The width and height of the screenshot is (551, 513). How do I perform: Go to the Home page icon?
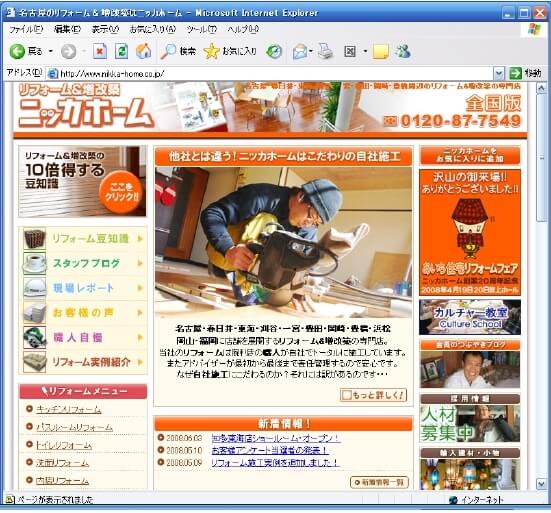click(143, 51)
